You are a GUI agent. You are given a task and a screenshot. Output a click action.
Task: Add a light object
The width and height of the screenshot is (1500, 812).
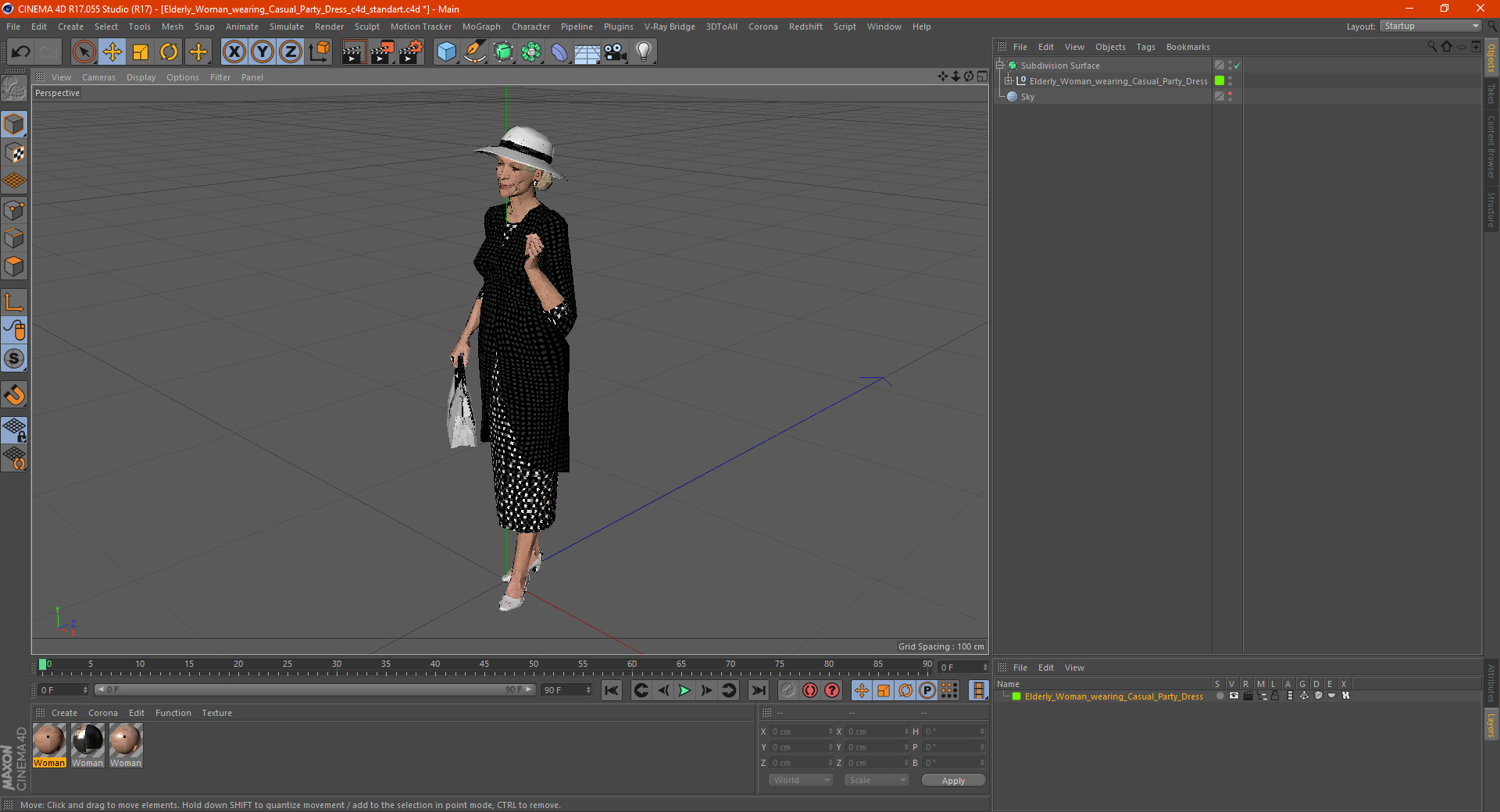(x=644, y=52)
